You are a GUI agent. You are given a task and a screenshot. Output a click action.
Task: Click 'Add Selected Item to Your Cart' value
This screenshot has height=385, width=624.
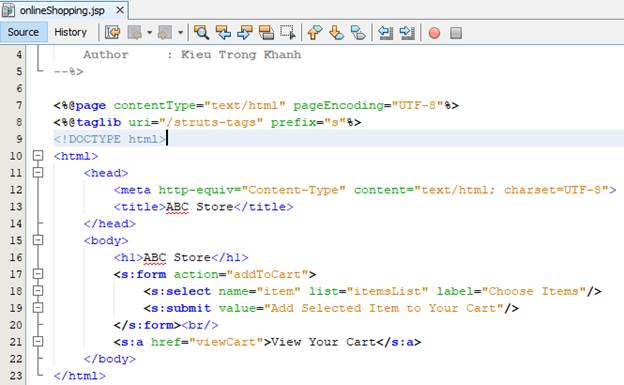click(x=384, y=308)
